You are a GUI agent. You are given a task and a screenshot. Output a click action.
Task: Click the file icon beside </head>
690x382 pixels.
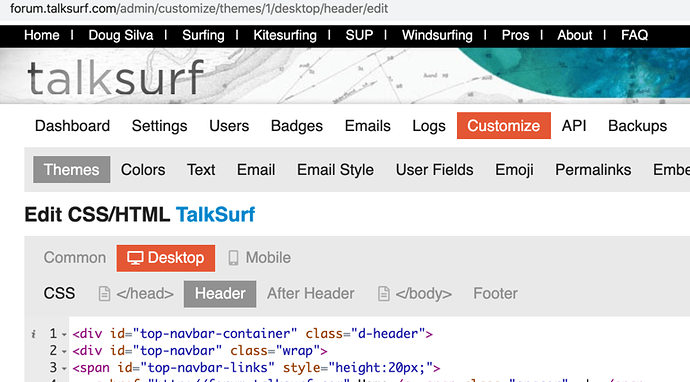(x=104, y=294)
